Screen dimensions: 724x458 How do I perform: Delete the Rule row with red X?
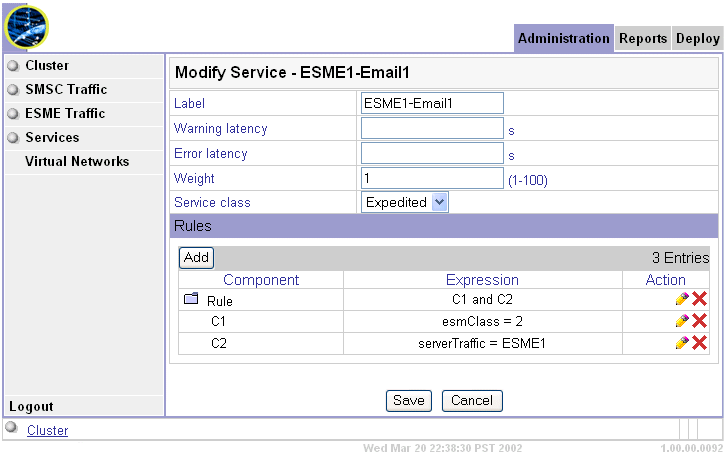pyautogui.click(x=700, y=299)
